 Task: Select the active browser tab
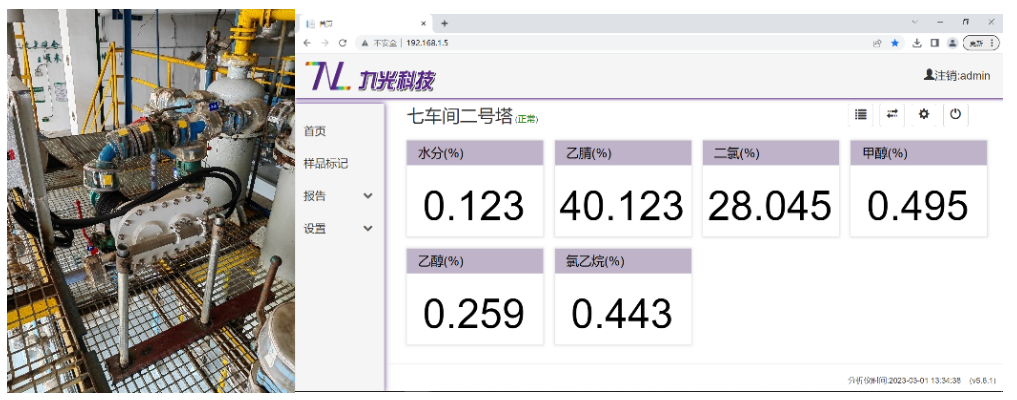(366, 23)
